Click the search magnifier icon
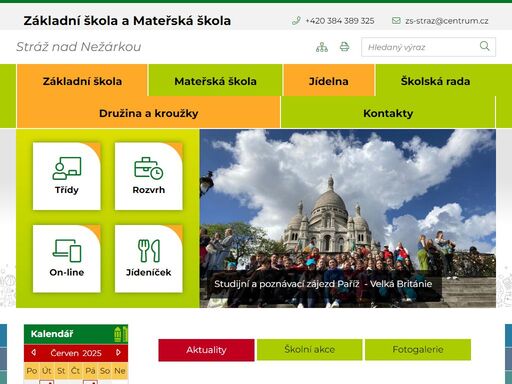Viewport: 512px width, 384px height. (485, 46)
